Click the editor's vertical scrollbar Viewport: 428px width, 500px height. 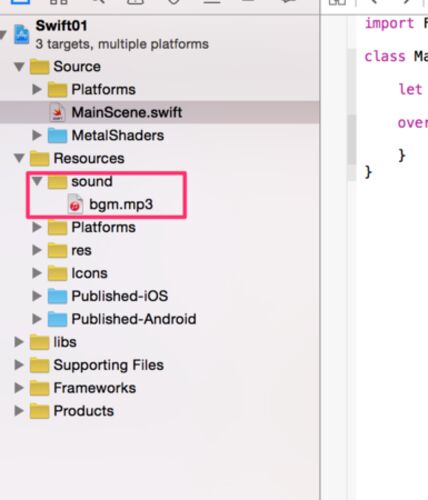tap(351, 115)
